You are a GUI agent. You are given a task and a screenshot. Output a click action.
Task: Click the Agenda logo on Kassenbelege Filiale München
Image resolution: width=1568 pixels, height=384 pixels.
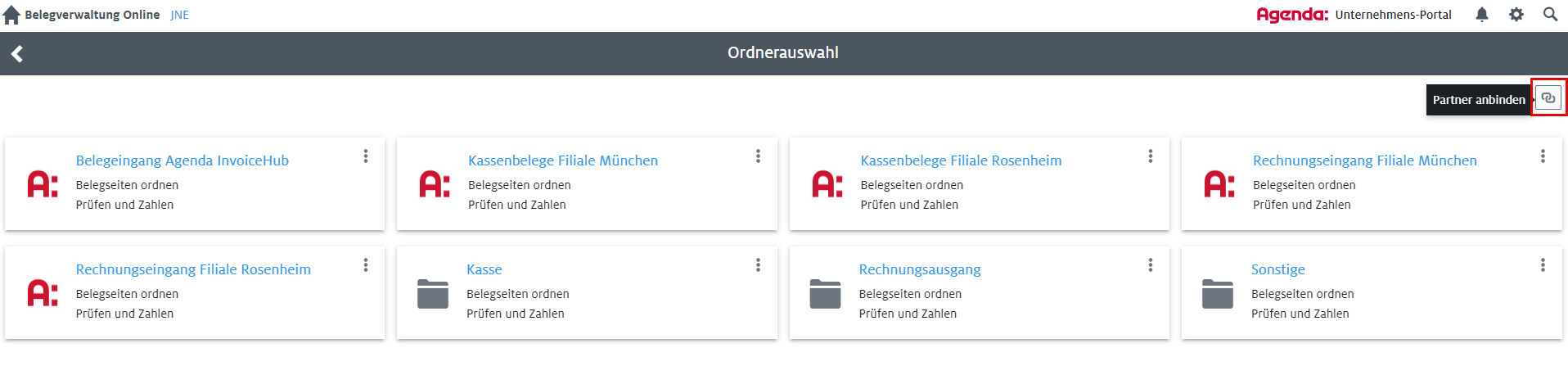[x=435, y=184]
